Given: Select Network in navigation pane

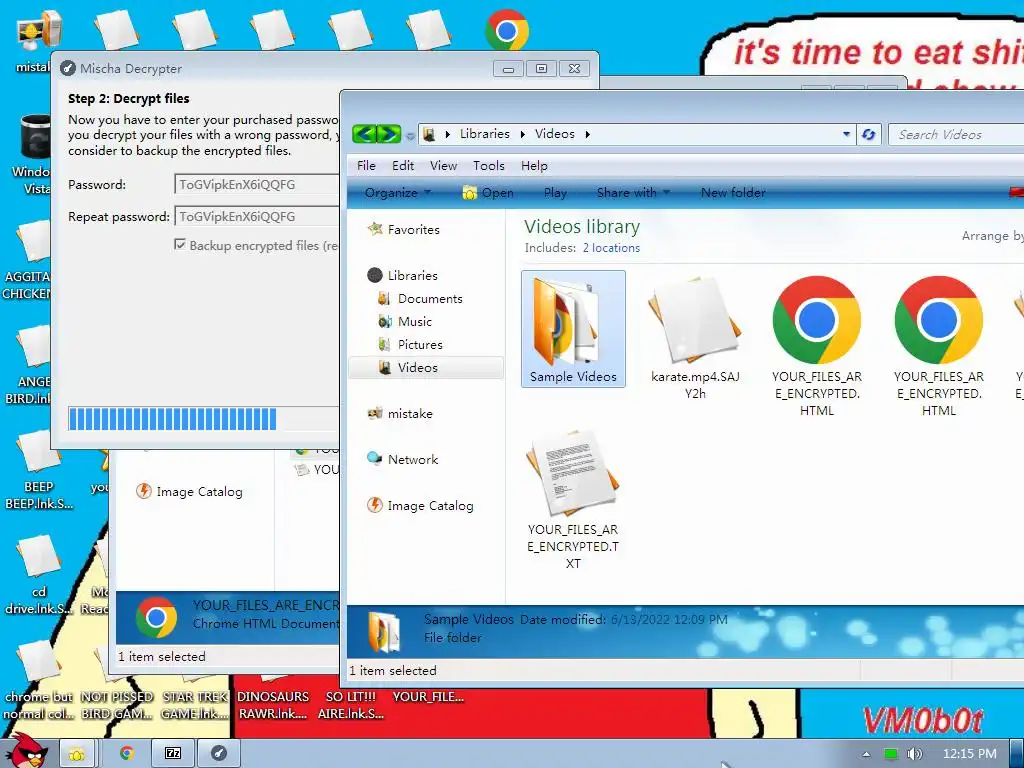Looking at the screenshot, I should pos(402,459).
